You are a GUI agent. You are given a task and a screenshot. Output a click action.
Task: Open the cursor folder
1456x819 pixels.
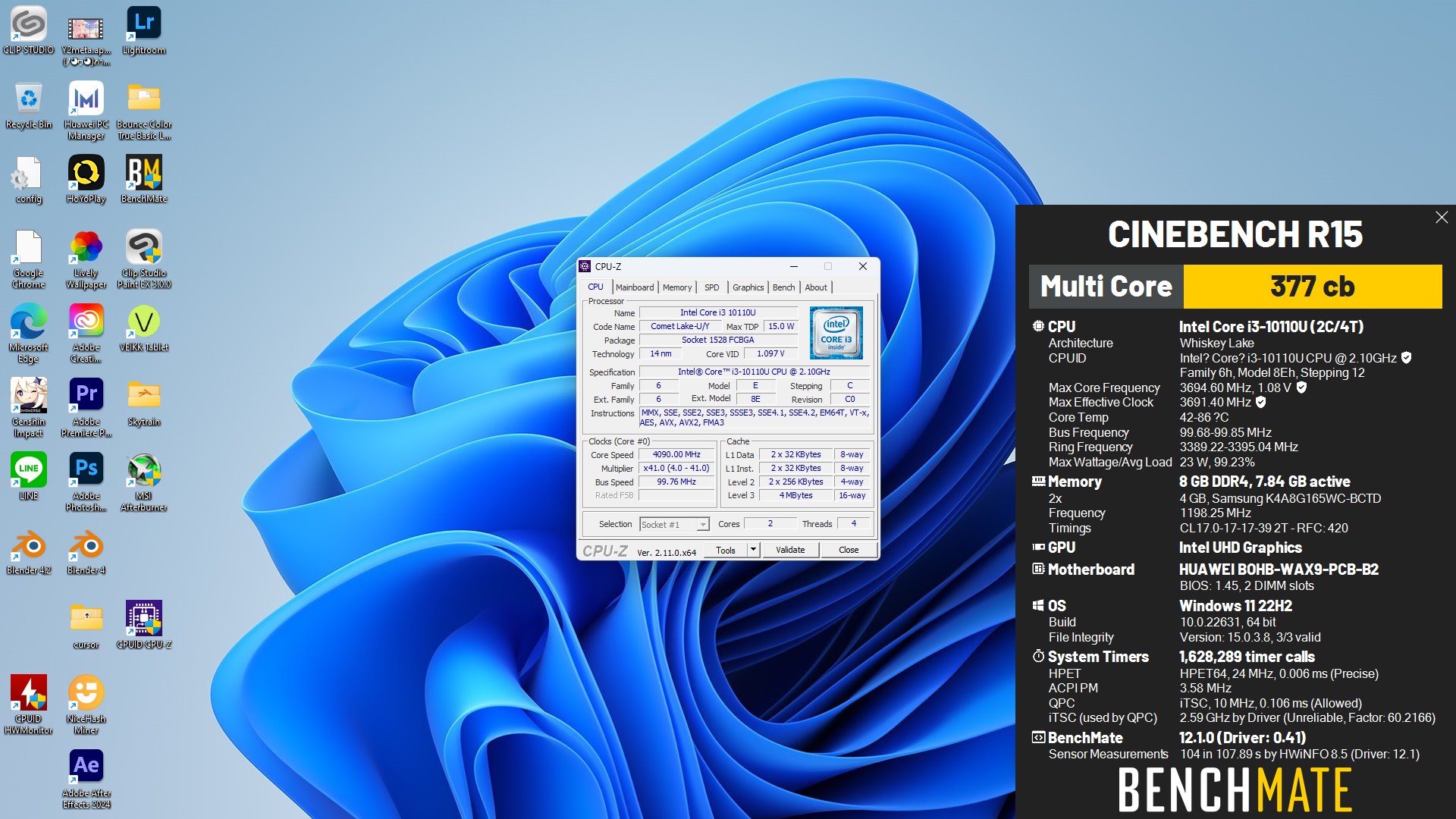click(x=86, y=625)
